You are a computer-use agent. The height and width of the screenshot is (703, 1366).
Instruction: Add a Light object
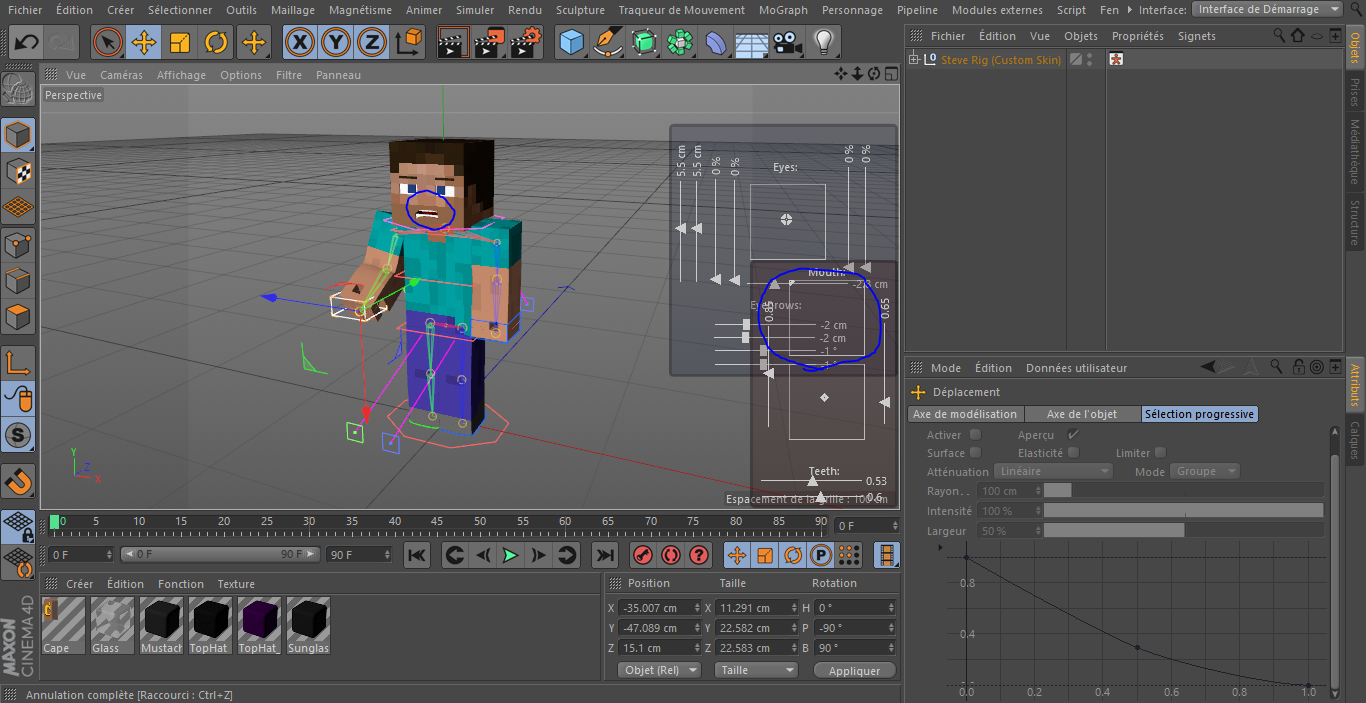pos(823,43)
